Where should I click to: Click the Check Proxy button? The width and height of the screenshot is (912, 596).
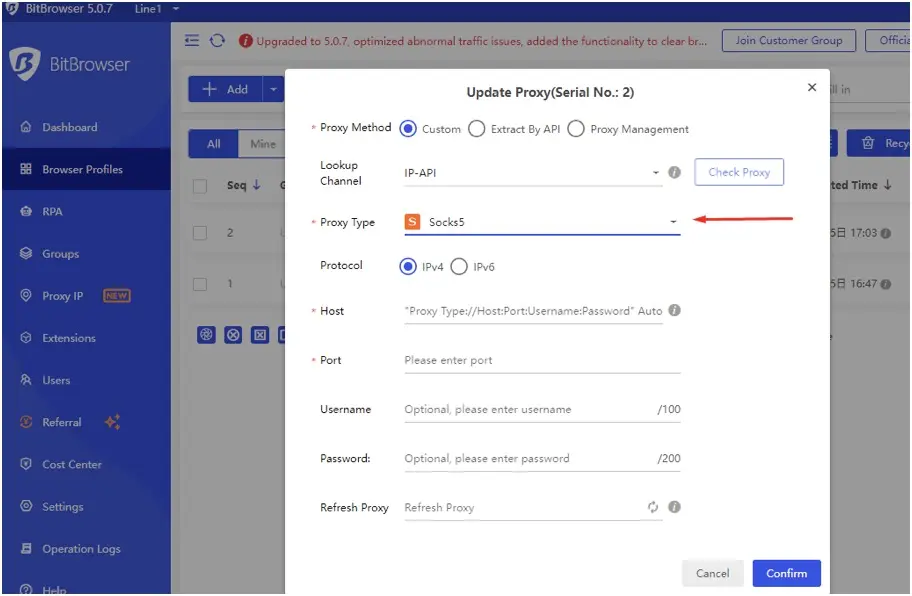[739, 171]
